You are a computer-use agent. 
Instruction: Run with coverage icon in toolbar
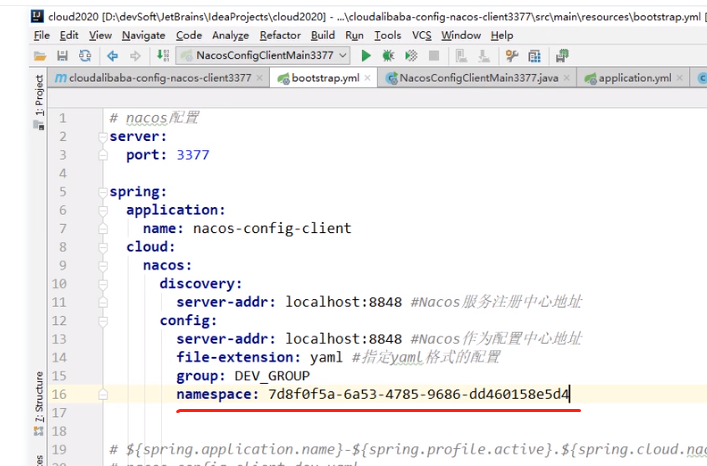tap(411, 56)
